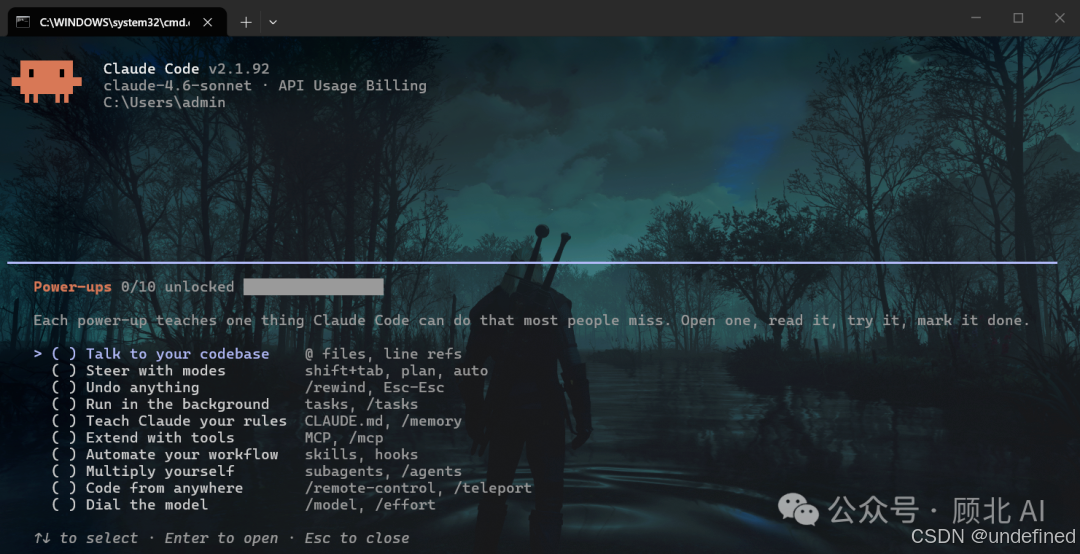This screenshot has height=554, width=1080.
Task: Check the Extend with tools box
Action: click(63, 438)
